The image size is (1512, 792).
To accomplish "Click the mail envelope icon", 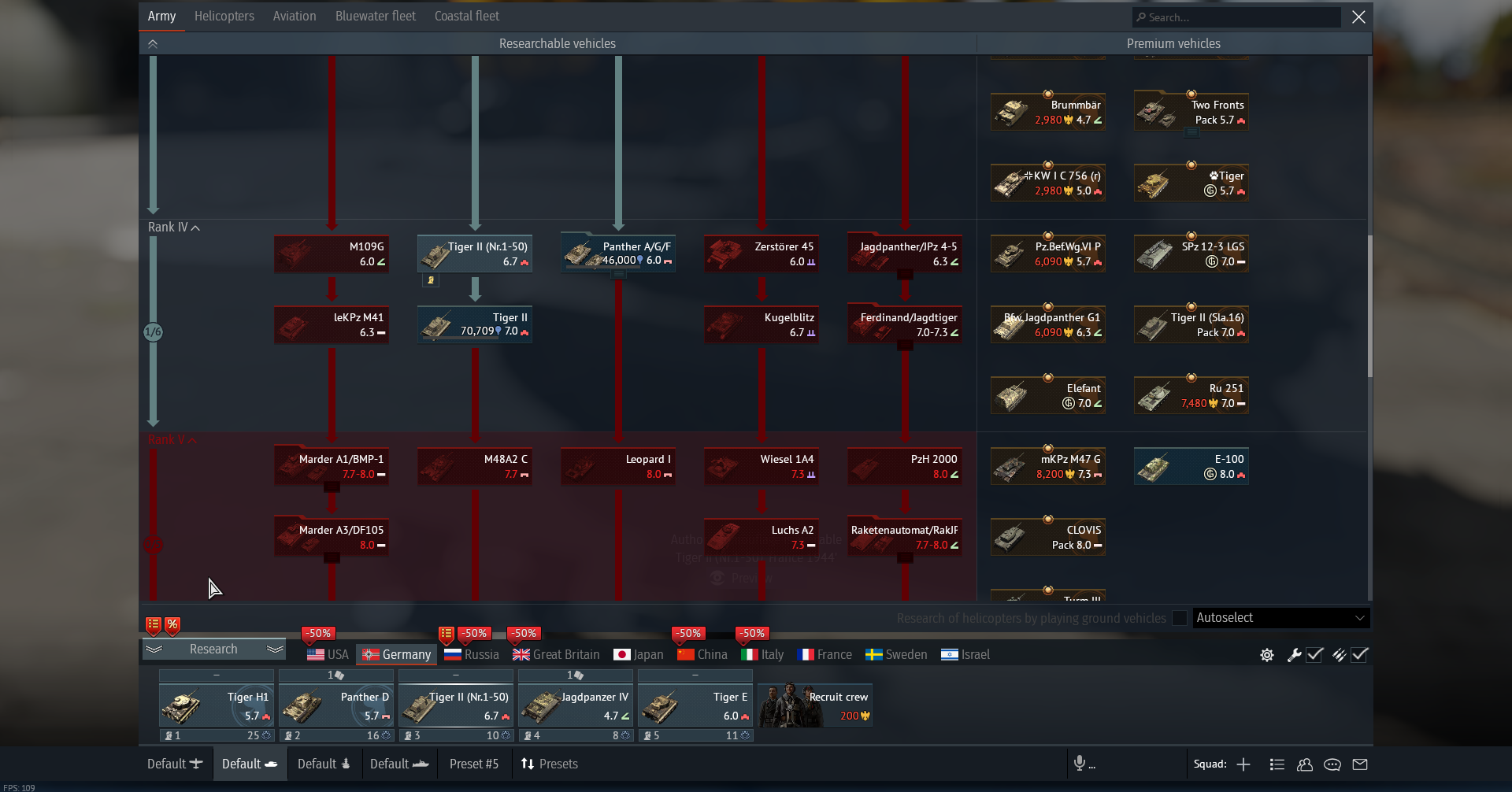I will click(1360, 764).
